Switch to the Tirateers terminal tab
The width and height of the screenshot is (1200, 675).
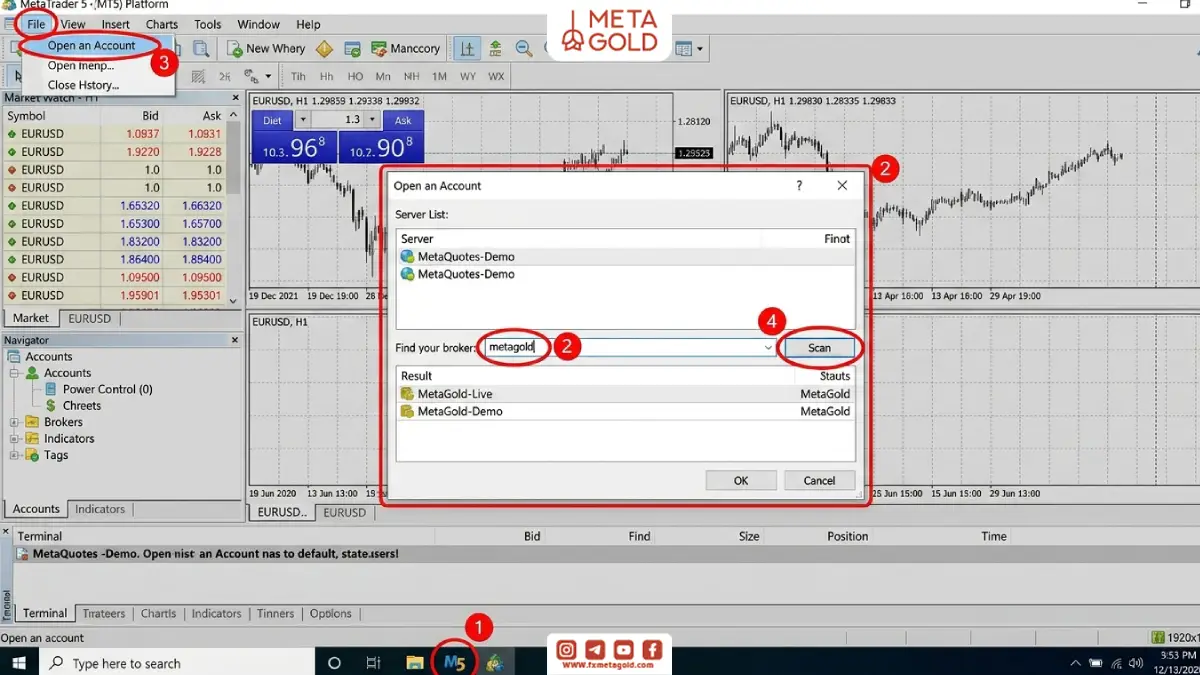[104, 613]
